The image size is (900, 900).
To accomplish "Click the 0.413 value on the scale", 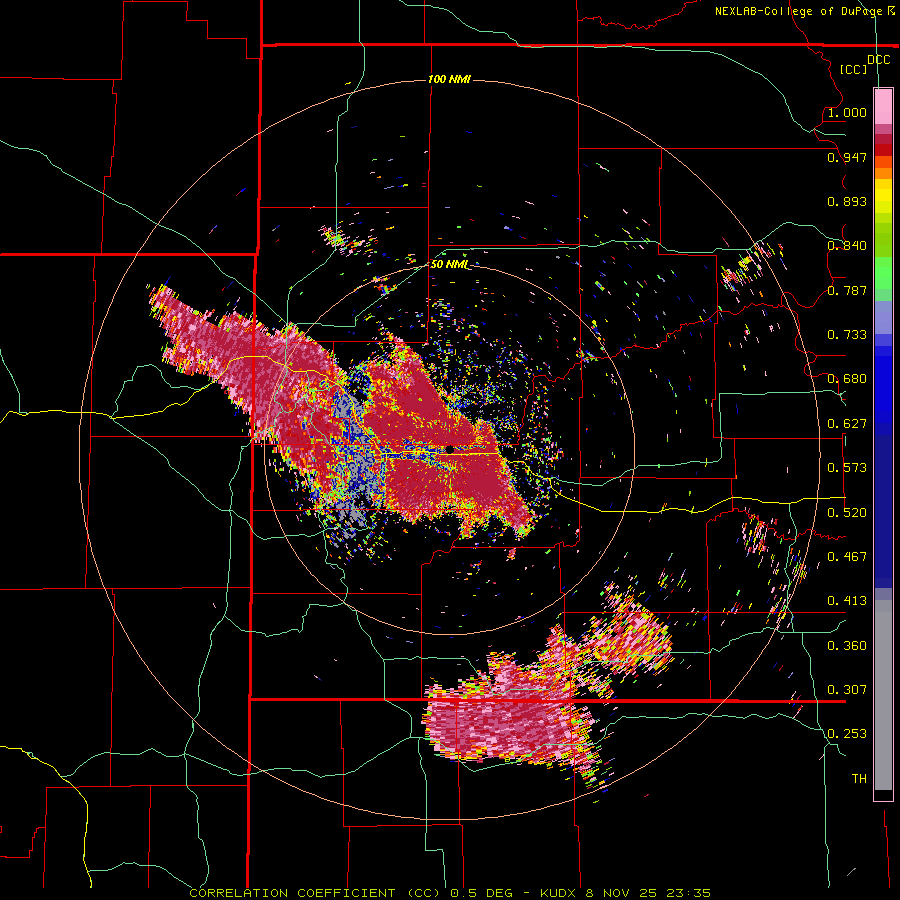I will [x=847, y=601].
